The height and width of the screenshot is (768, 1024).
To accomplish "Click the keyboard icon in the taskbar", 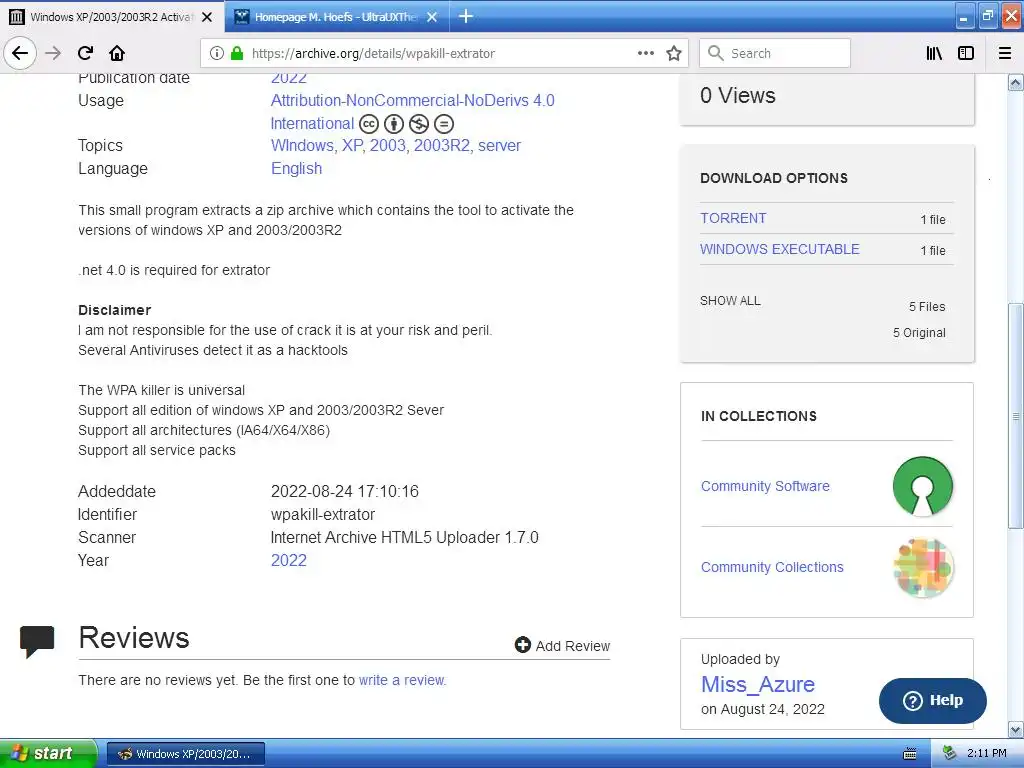I will (x=910, y=754).
